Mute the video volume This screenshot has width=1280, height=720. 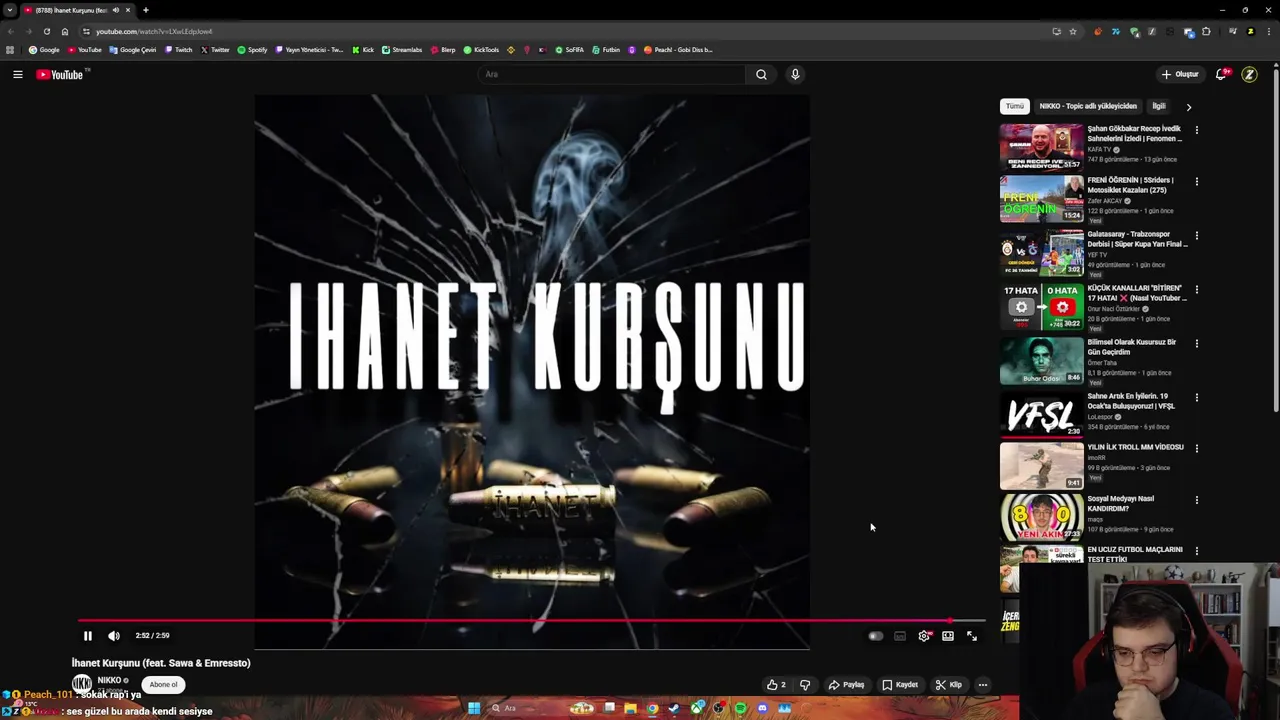pyautogui.click(x=114, y=636)
